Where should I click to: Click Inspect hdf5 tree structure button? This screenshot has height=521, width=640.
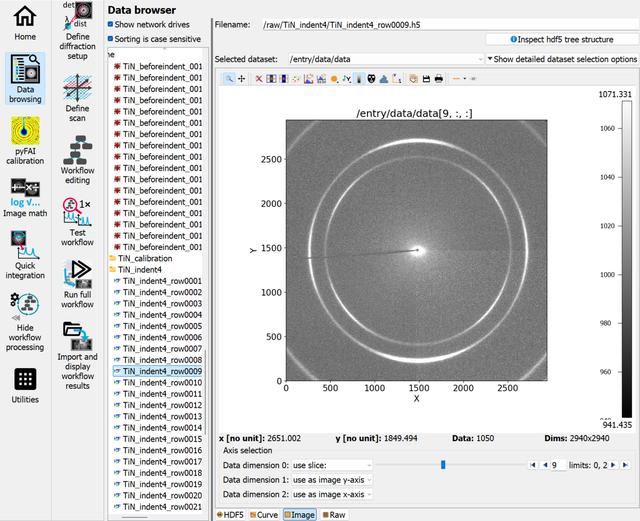562,40
